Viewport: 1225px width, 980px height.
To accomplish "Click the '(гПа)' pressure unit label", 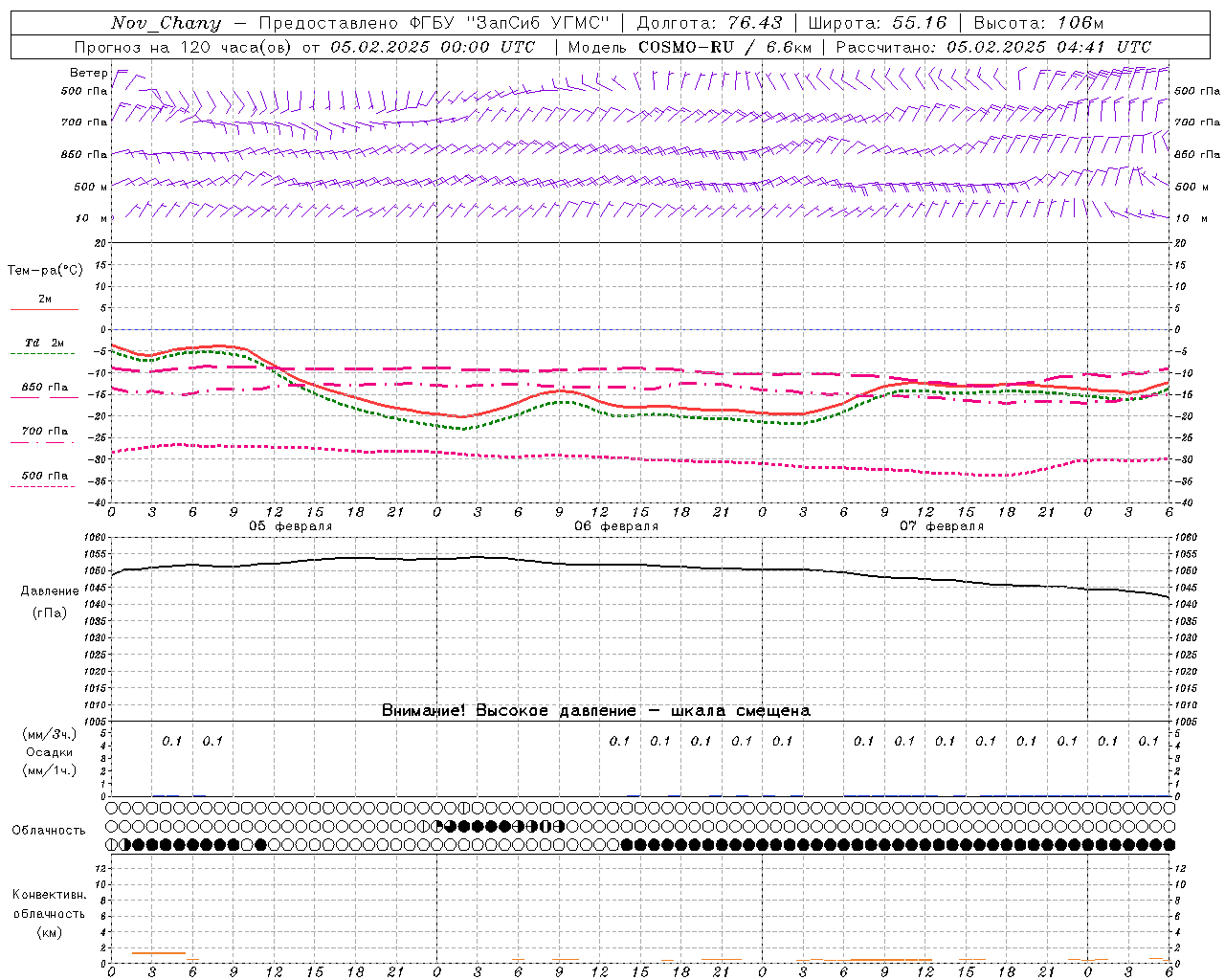I will tap(50, 613).
